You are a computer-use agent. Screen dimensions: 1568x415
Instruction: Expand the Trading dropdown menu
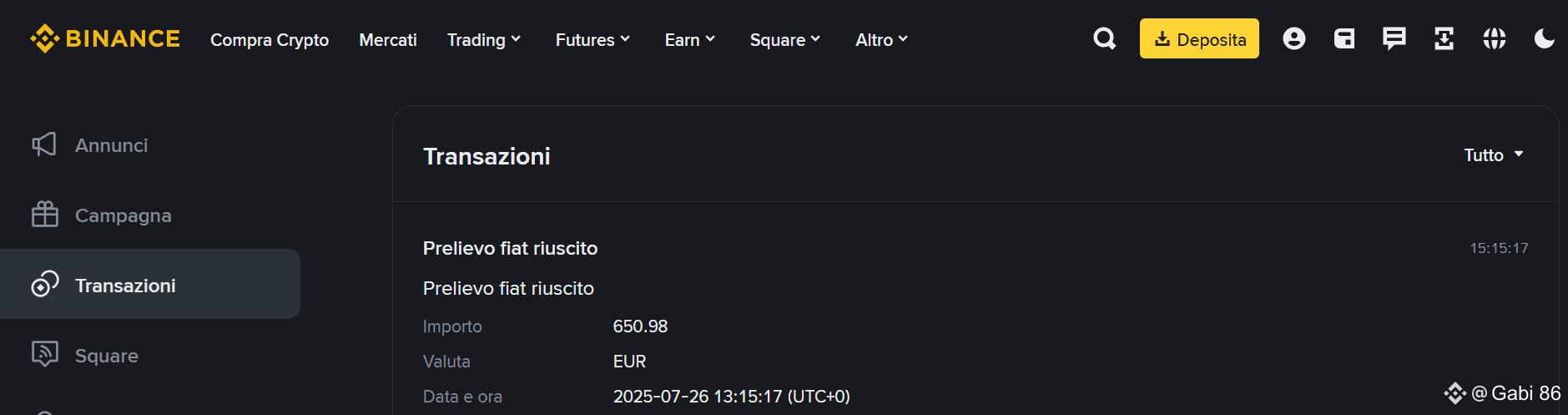click(x=484, y=39)
